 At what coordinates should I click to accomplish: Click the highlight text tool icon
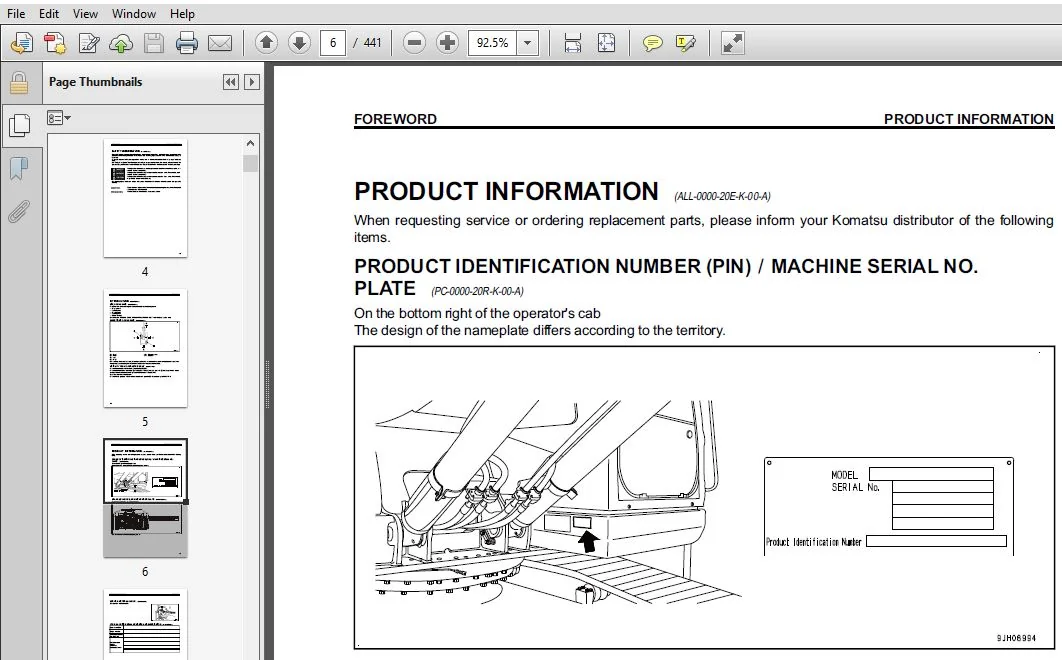[685, 44]
